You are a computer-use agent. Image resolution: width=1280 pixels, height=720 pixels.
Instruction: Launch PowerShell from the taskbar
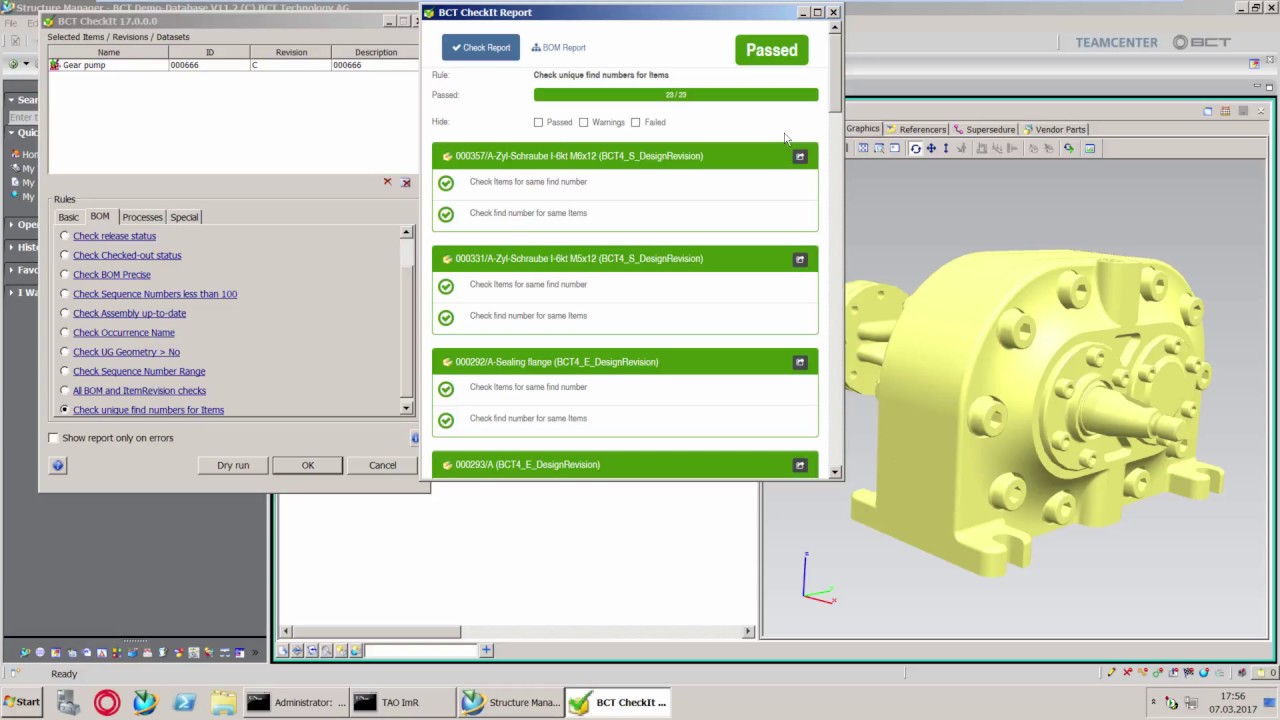184,702
